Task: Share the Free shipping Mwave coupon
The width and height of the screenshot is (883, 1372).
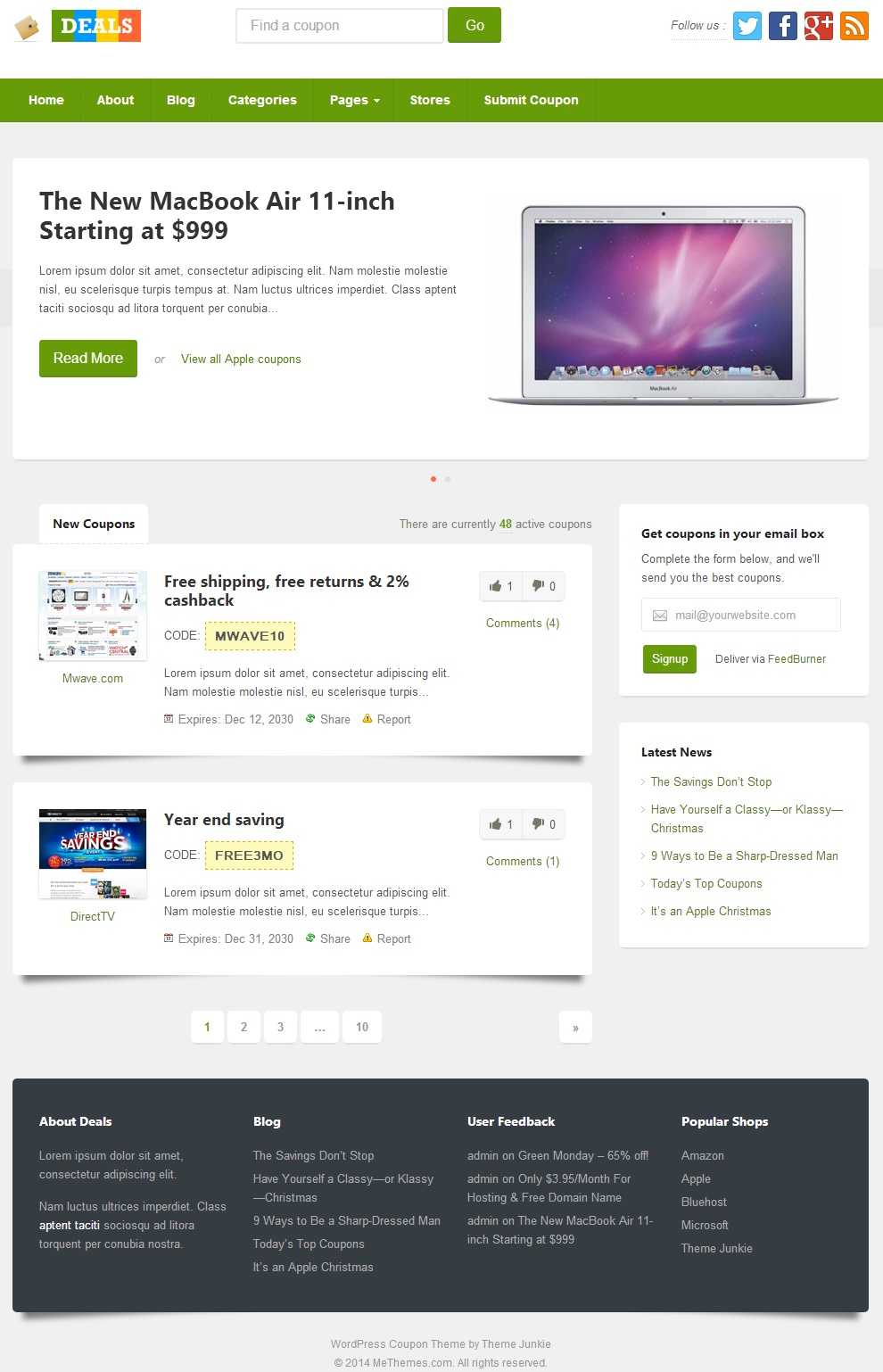Action: point(328,719)
